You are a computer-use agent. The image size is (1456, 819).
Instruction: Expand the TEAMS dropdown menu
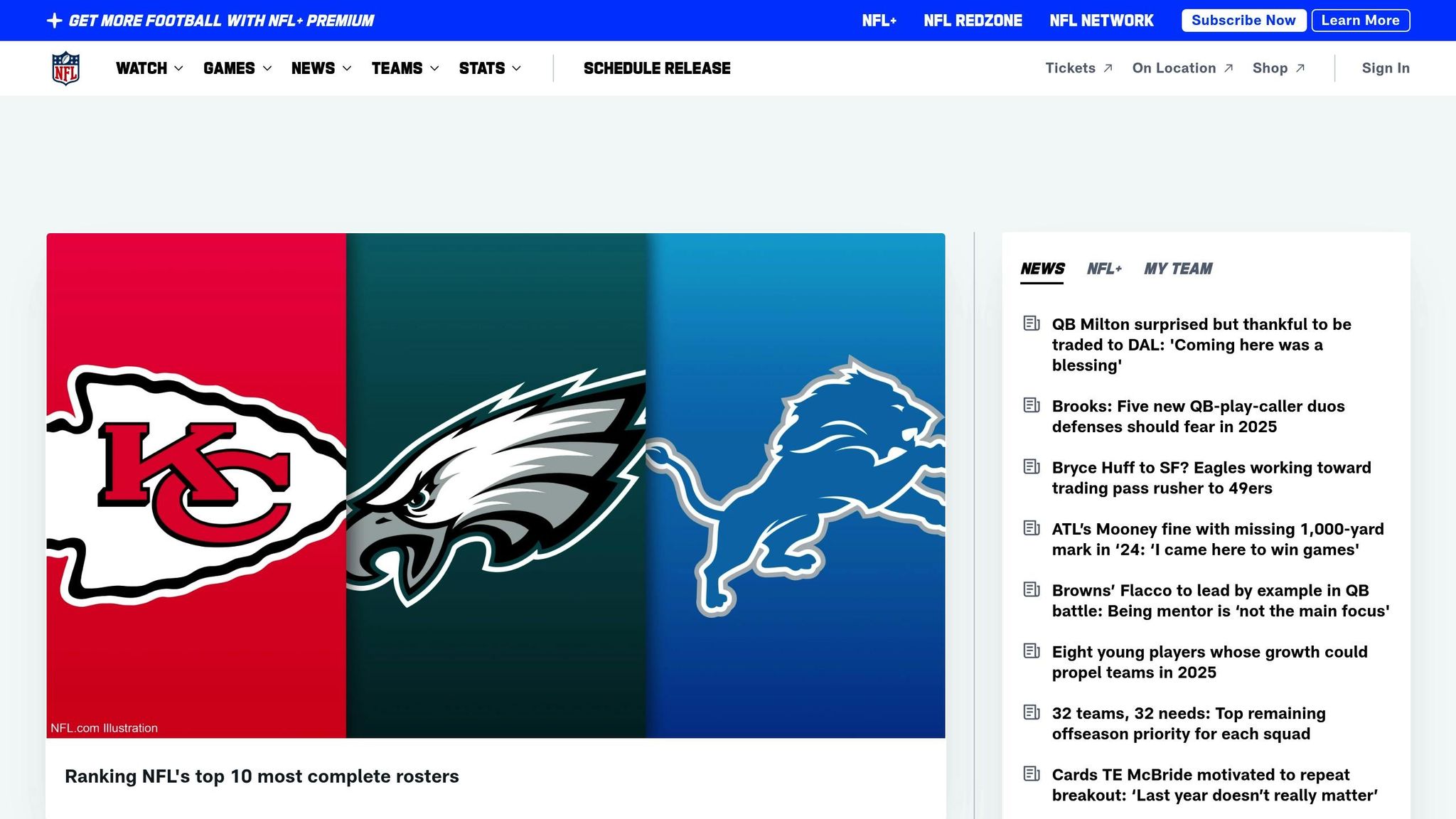[x=405, y=68]
